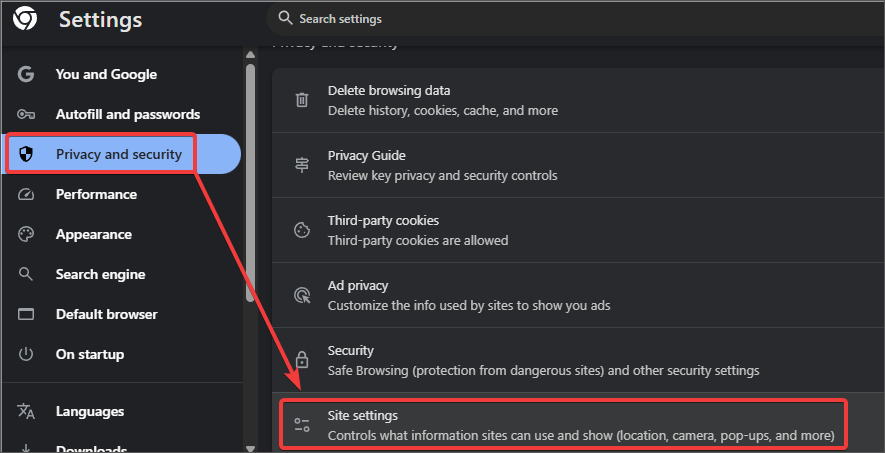Image resolution: width=885 pixels, height=453 pixels.
Task: Click the Google G icon in sidebar
Action: click(26, 74)
